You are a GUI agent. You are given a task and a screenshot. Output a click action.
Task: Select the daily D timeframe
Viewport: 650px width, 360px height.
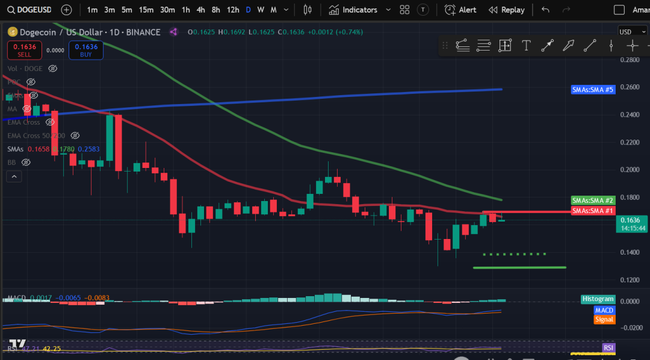248,10
